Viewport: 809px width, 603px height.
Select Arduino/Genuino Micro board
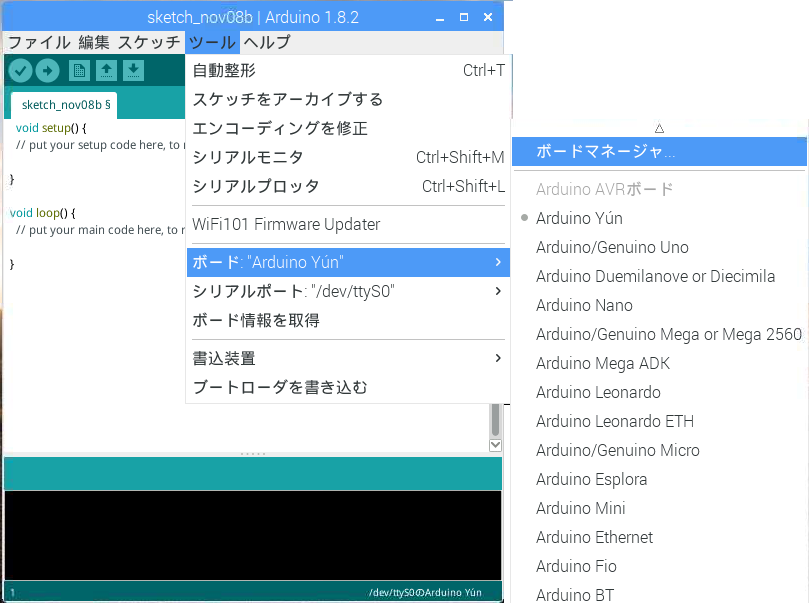pyautogui.click(x=659, y=450)
